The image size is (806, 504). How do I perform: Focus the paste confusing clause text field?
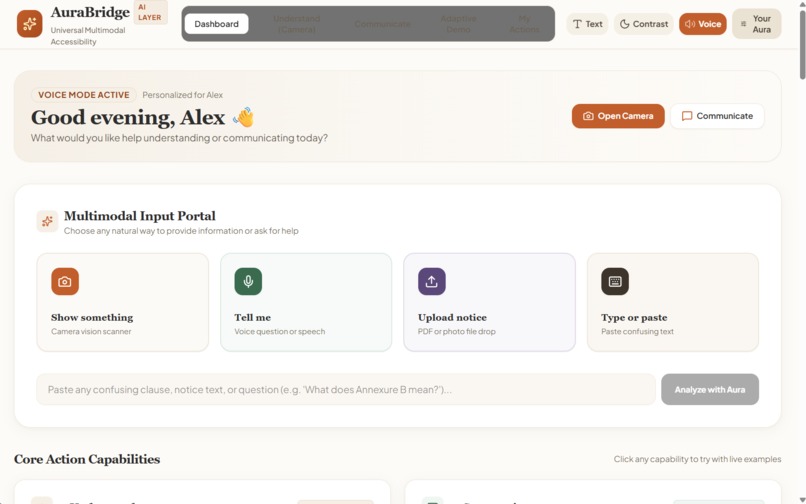click(345, 389)
